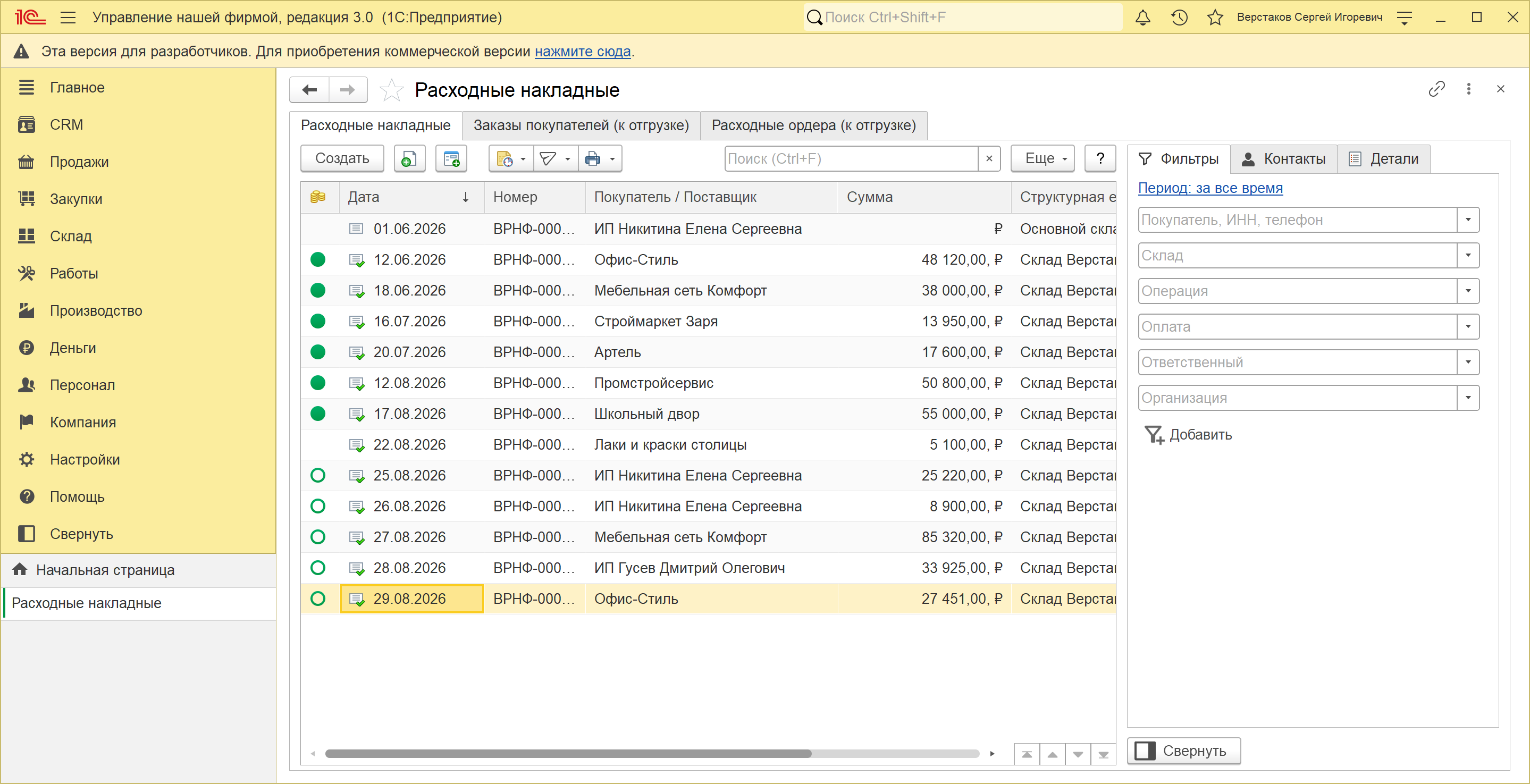1530x784 pixels.
Task: Click the horizontal scrollbar of the list
Action: pos(568,754)
